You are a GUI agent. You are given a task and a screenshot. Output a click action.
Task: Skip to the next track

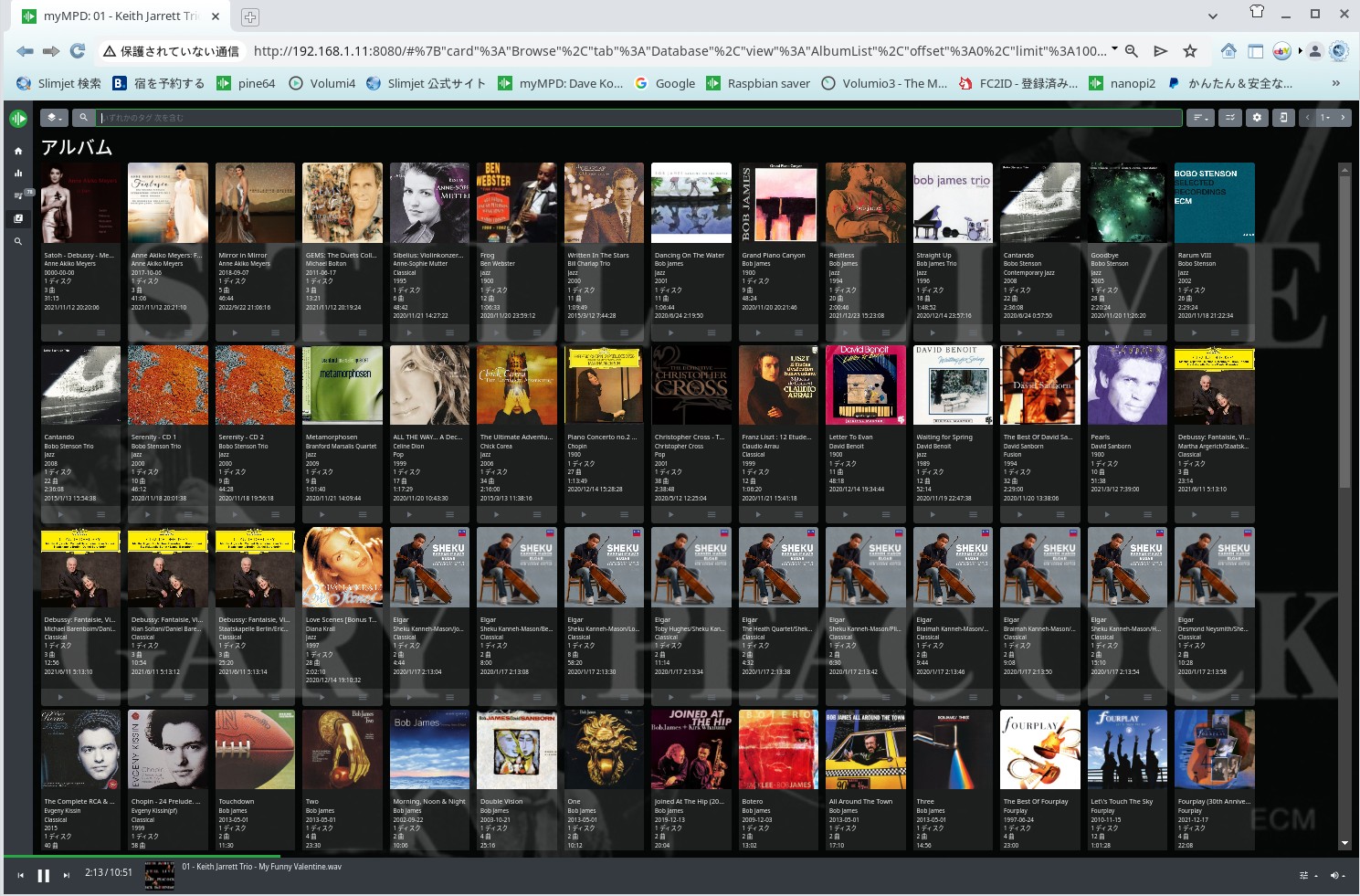tap(66, 876)
